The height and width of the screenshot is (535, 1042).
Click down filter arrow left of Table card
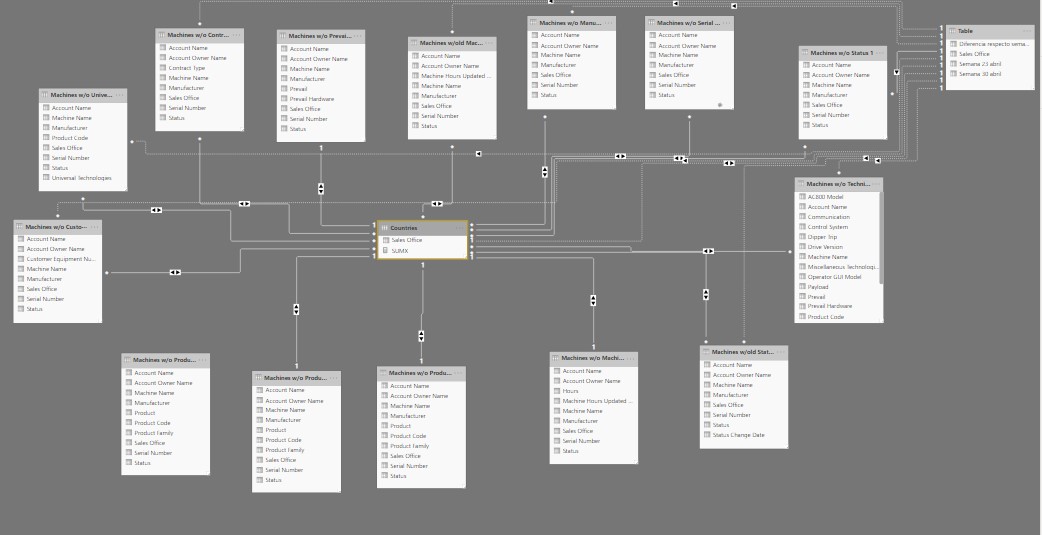(896, 72)
